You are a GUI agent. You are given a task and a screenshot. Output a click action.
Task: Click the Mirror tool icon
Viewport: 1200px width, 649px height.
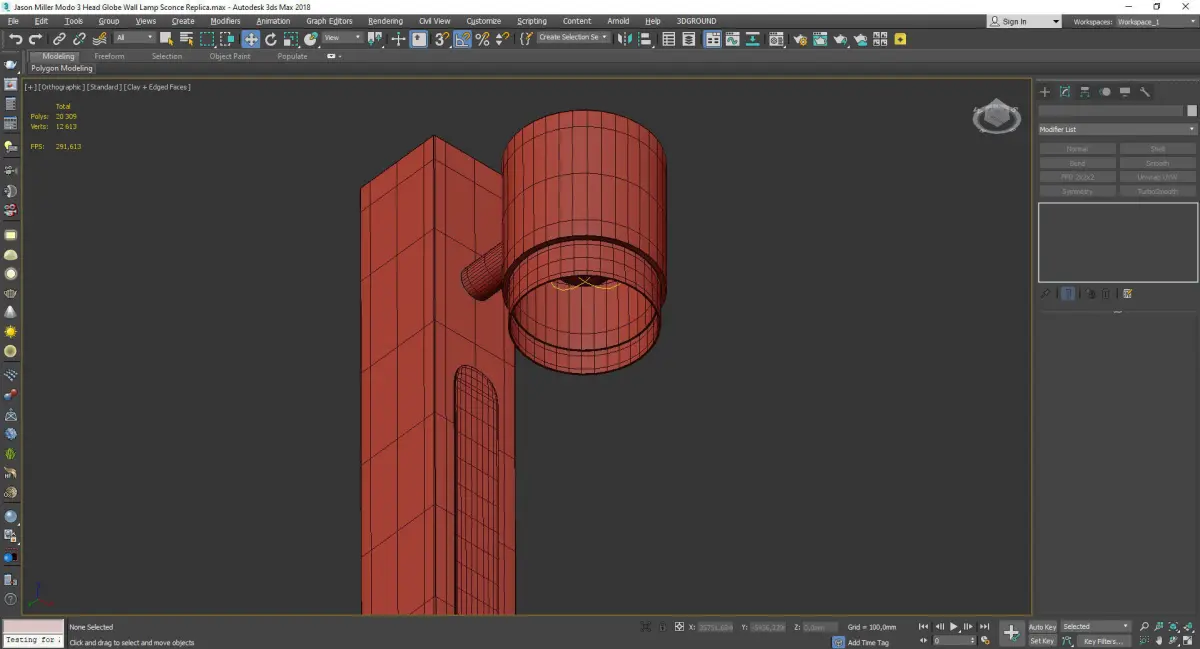click(x=624, y=39)
